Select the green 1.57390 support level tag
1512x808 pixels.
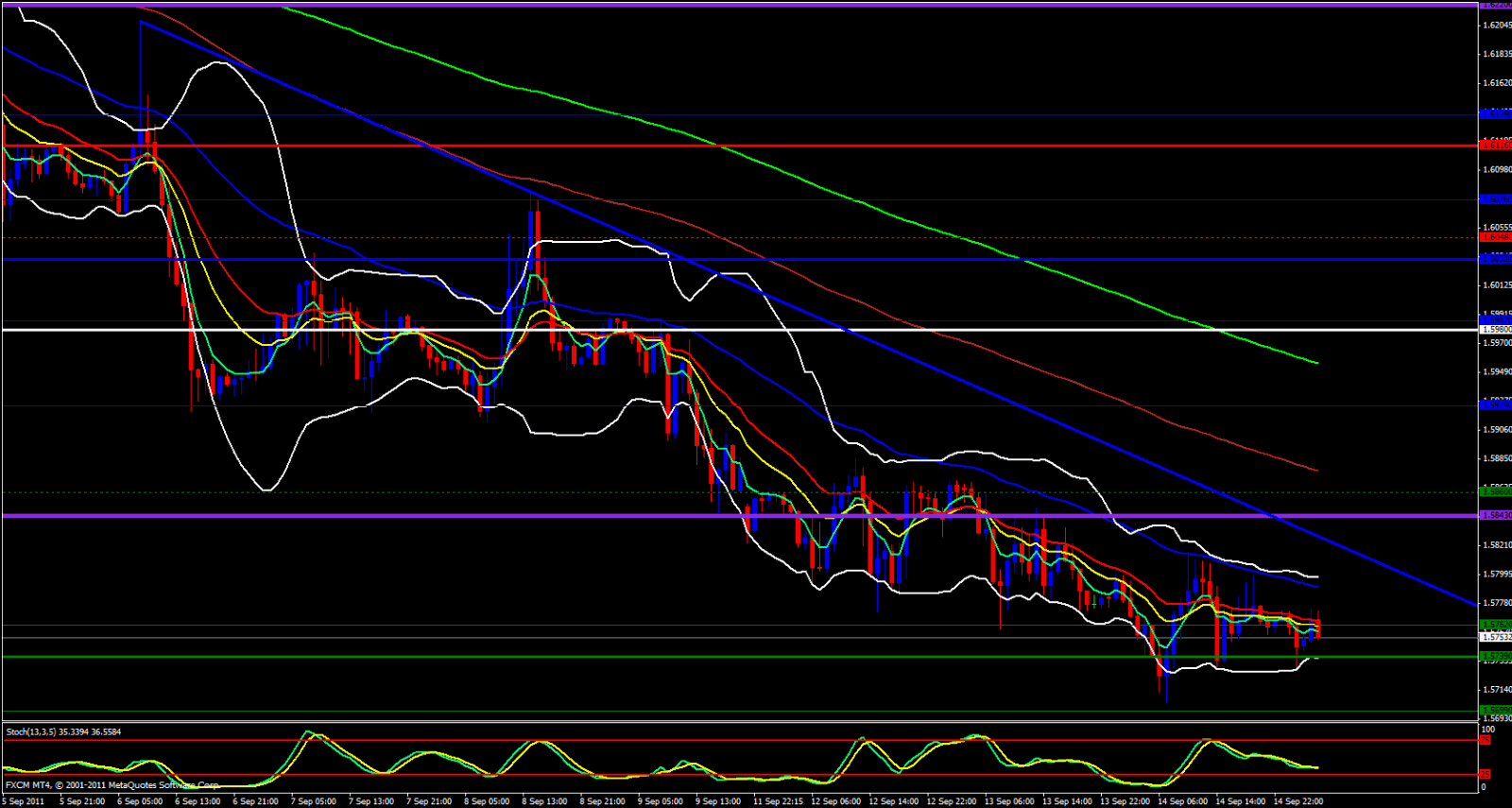(1495, 656)
